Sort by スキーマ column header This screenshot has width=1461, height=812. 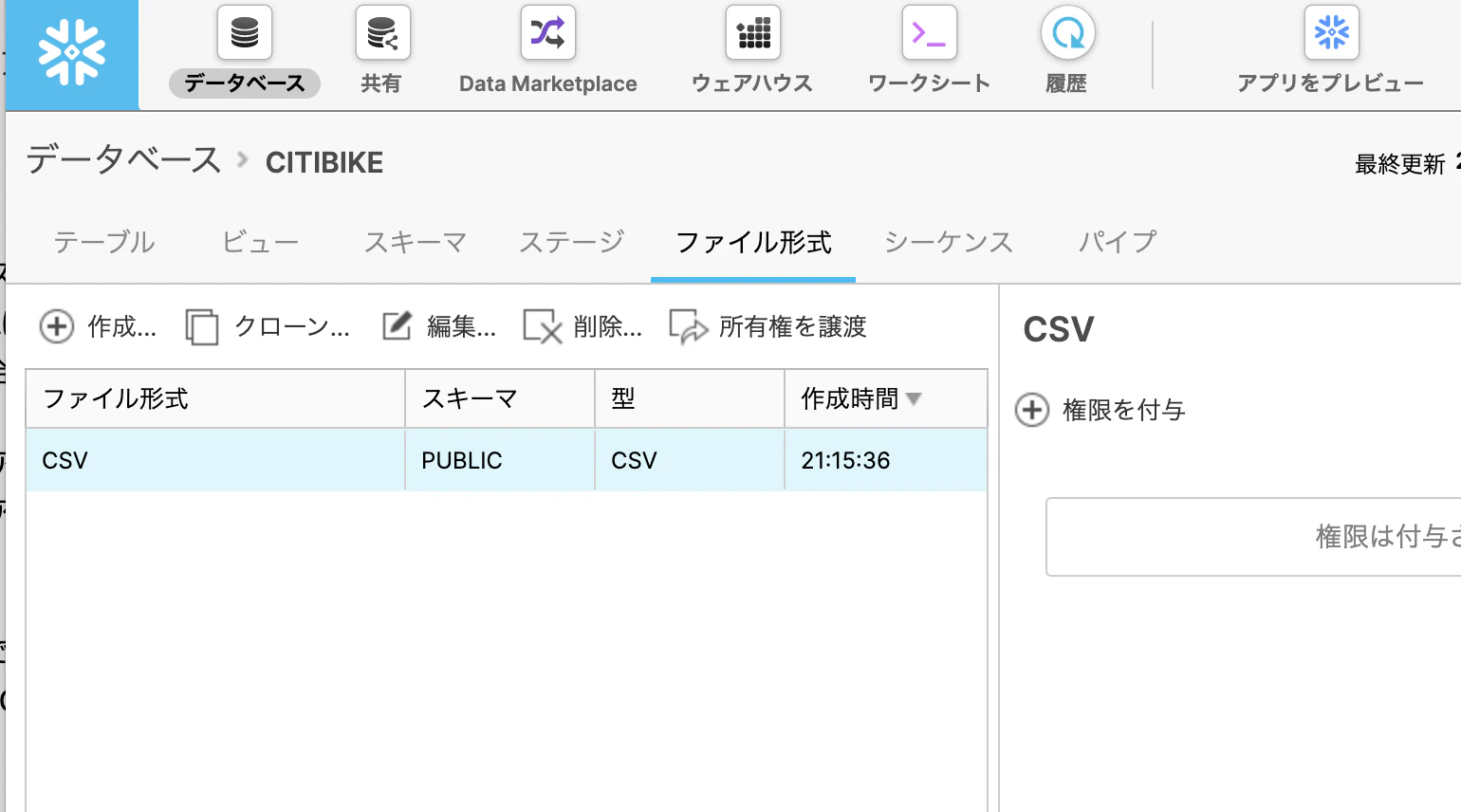click(500, 398)
